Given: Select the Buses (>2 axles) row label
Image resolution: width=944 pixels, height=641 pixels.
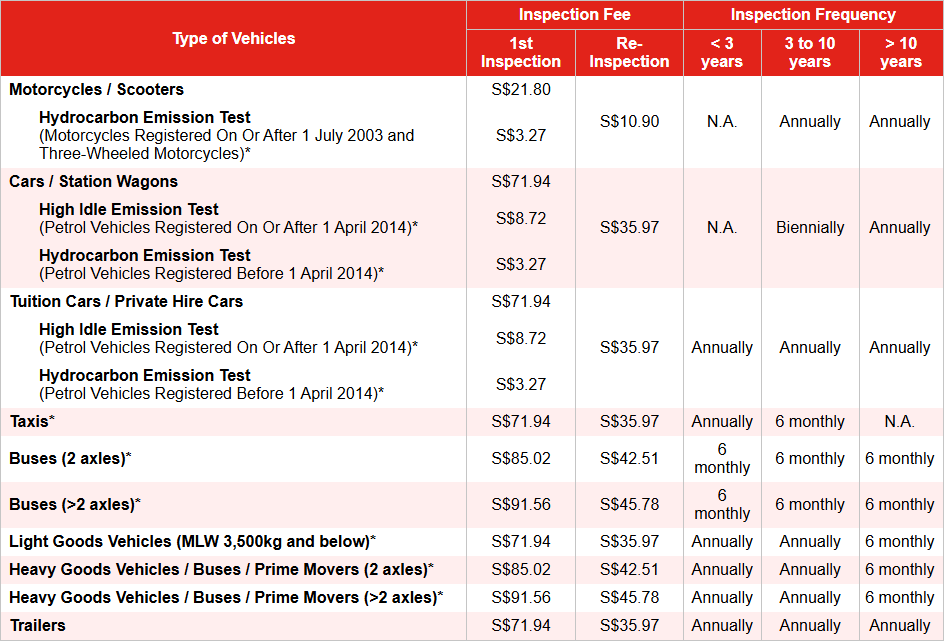Looking at the screenshot, I should click(x=73, y=504).
